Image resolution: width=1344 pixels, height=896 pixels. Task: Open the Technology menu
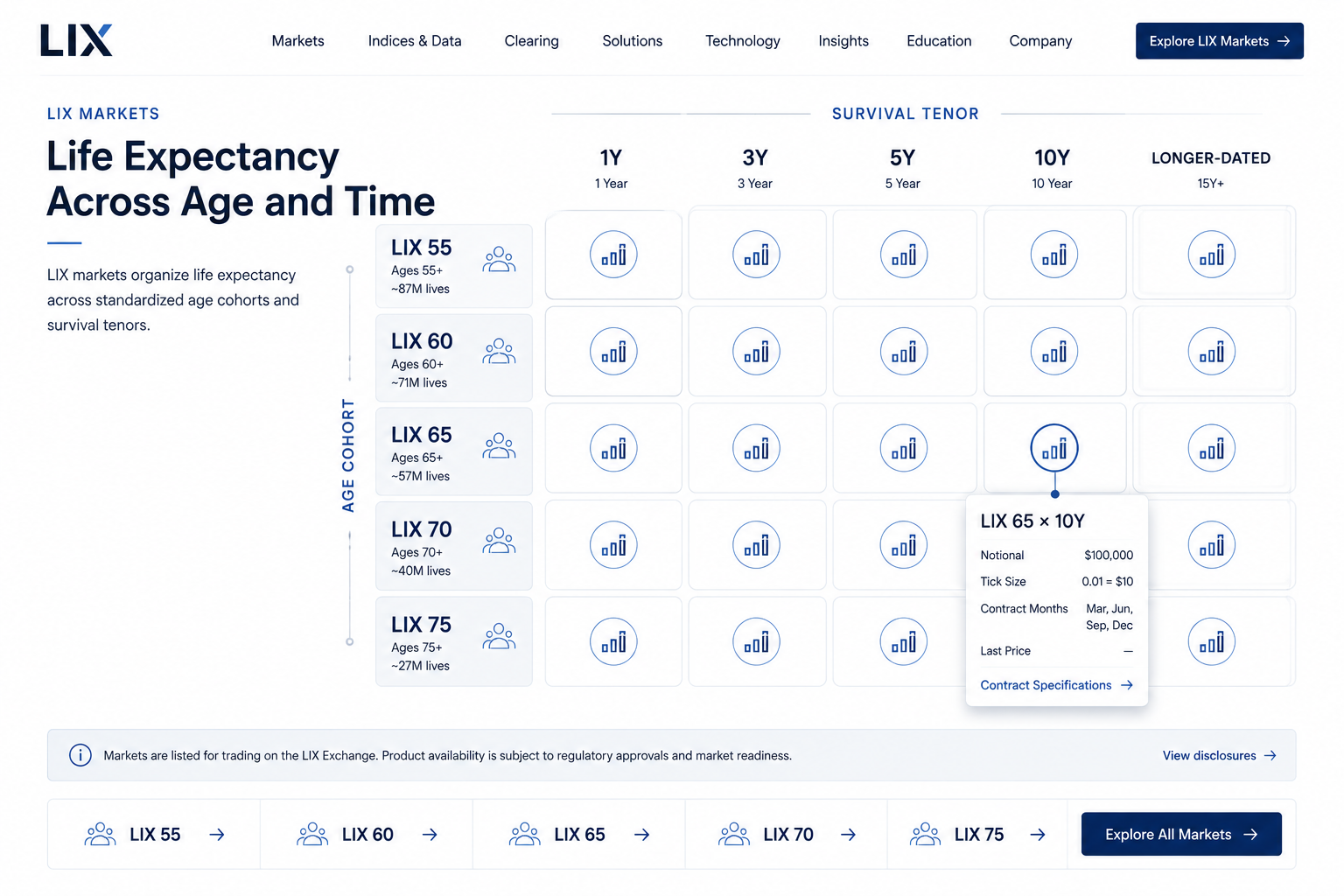[743, 41]
